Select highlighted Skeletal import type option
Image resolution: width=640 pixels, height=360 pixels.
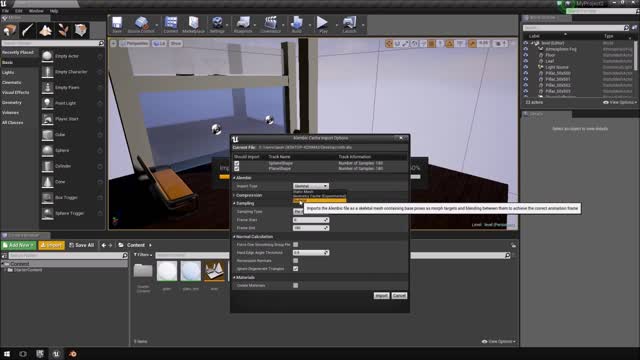[x=319, y=200]
